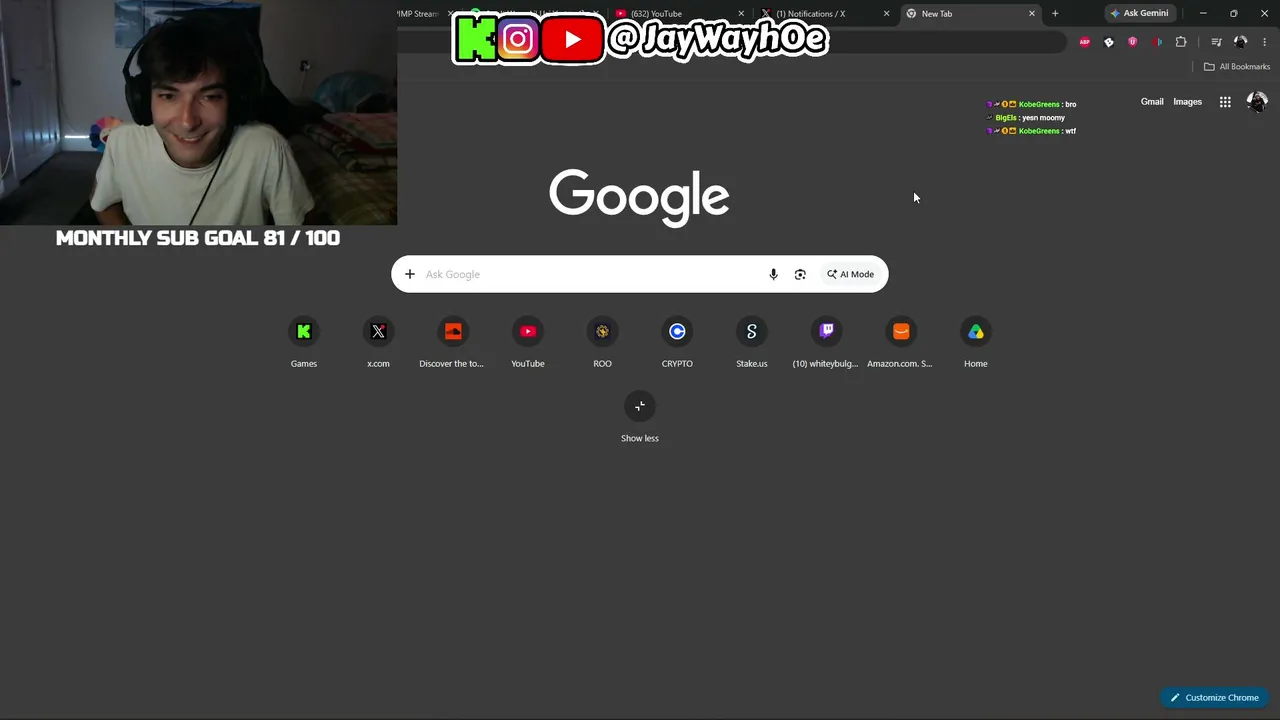Click the Ask Gemini button
This screenshot has height=720, width=1280.
click(1140, 14)
